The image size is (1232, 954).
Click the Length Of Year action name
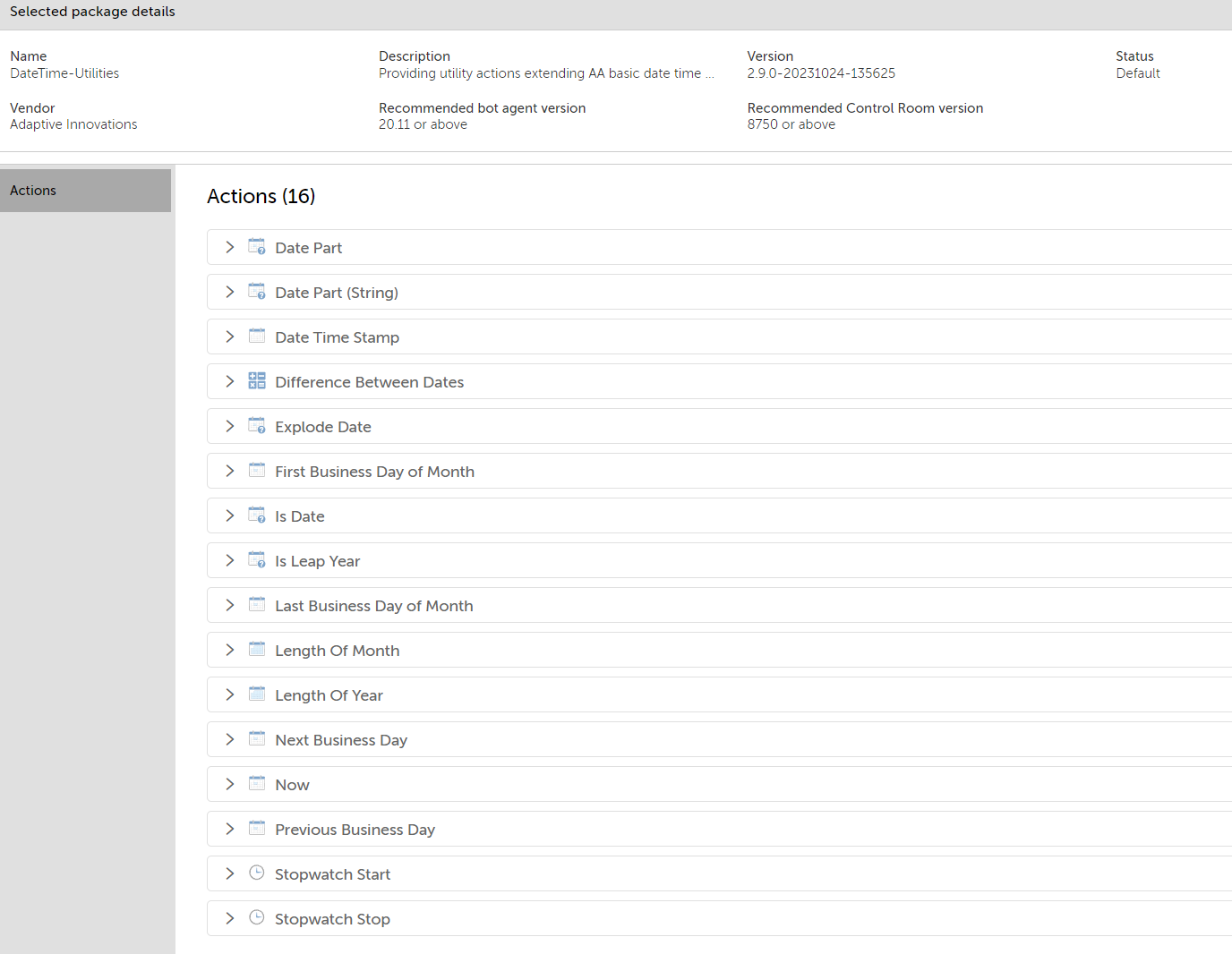pyautogui.click(x=329, y=695)
